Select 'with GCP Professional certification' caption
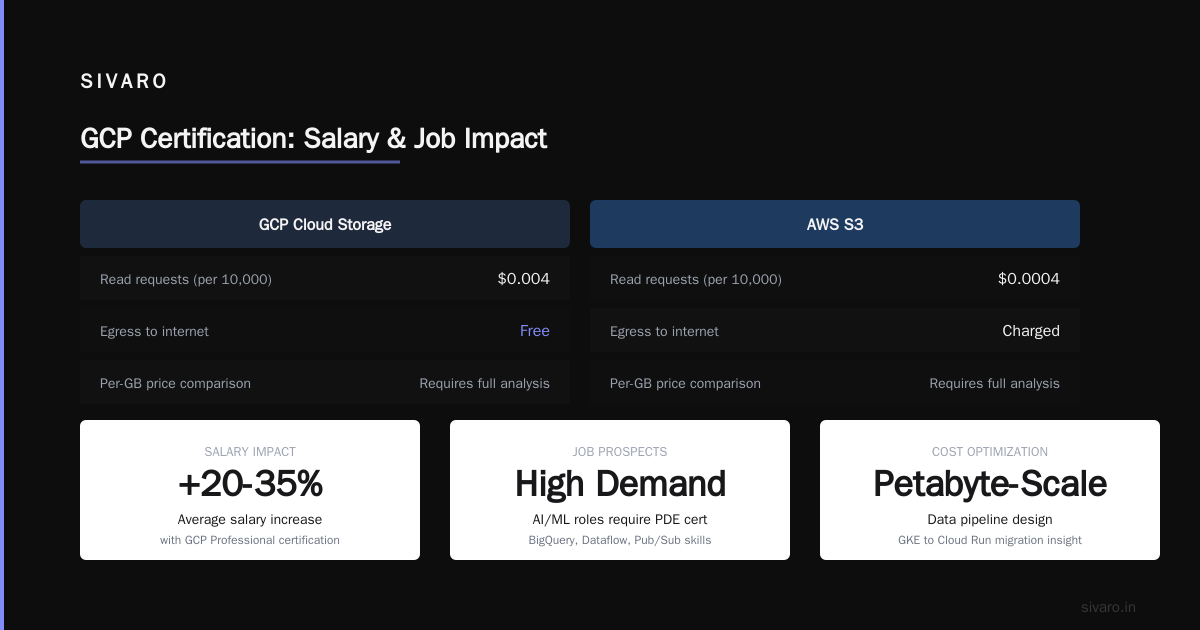 click(x=250, y=540)
